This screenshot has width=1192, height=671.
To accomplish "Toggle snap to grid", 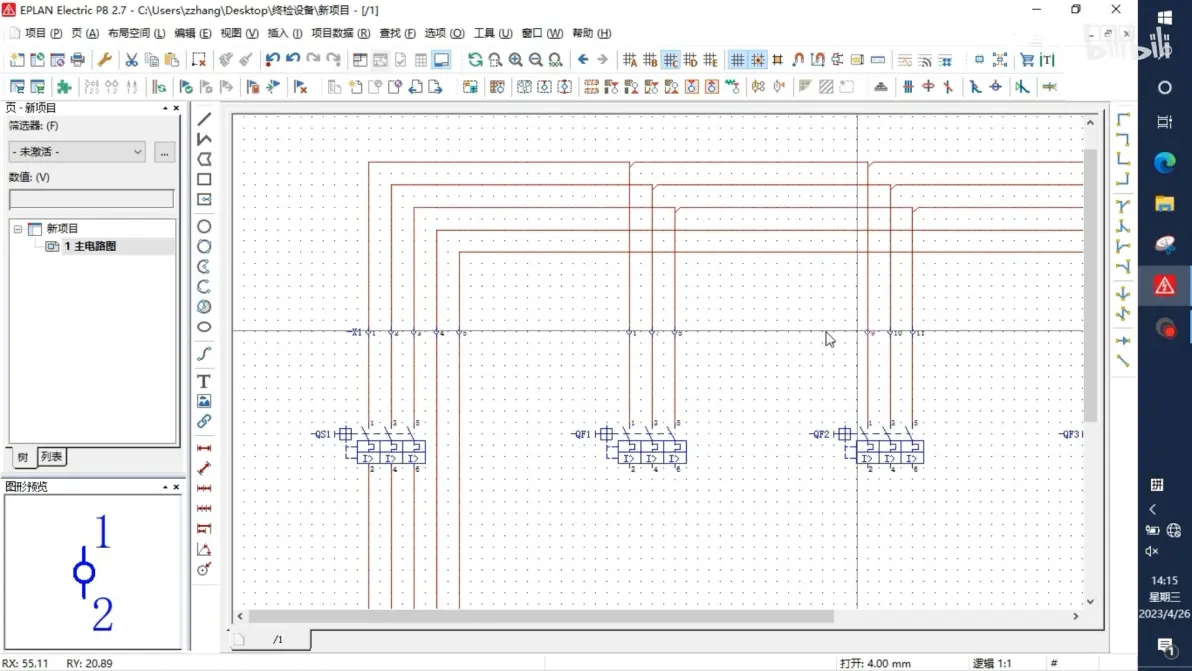I will click(758, 59).
